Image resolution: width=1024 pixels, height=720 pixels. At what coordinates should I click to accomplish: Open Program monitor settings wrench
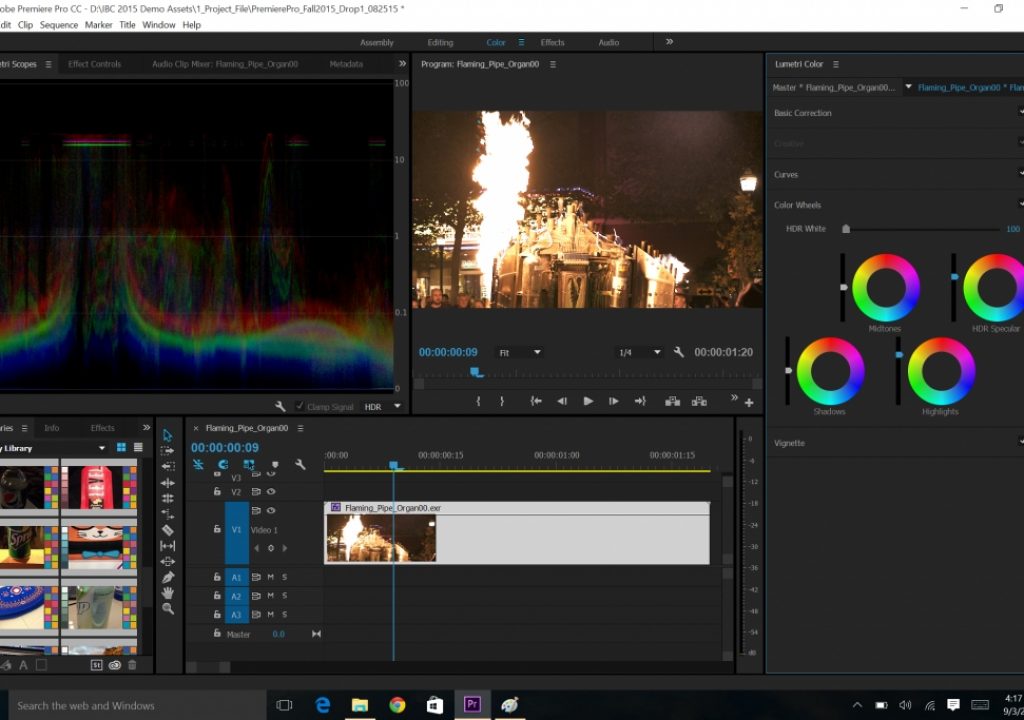point(679,352)
